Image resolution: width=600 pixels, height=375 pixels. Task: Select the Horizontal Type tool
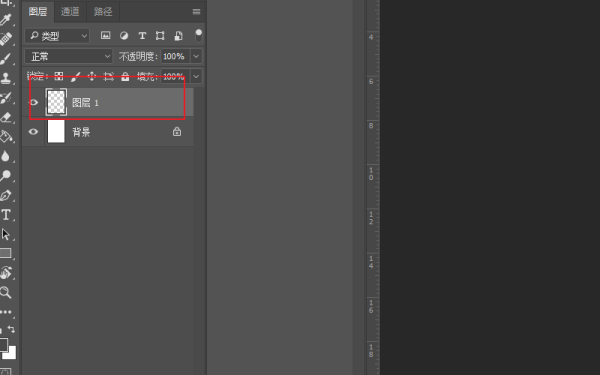(x=6, y=215)
